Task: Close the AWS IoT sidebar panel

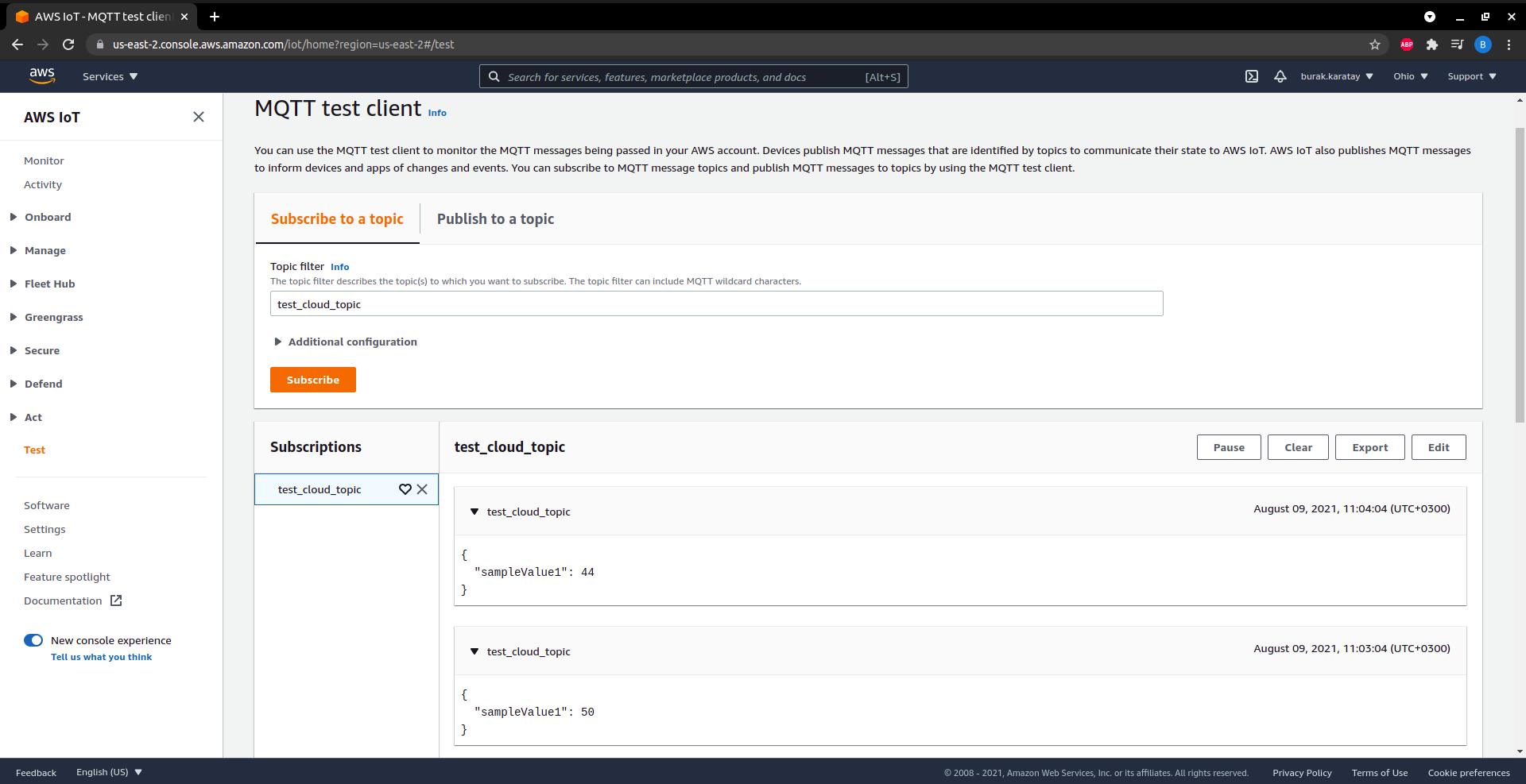Action: pyautogui.click(x=199, y=117)
